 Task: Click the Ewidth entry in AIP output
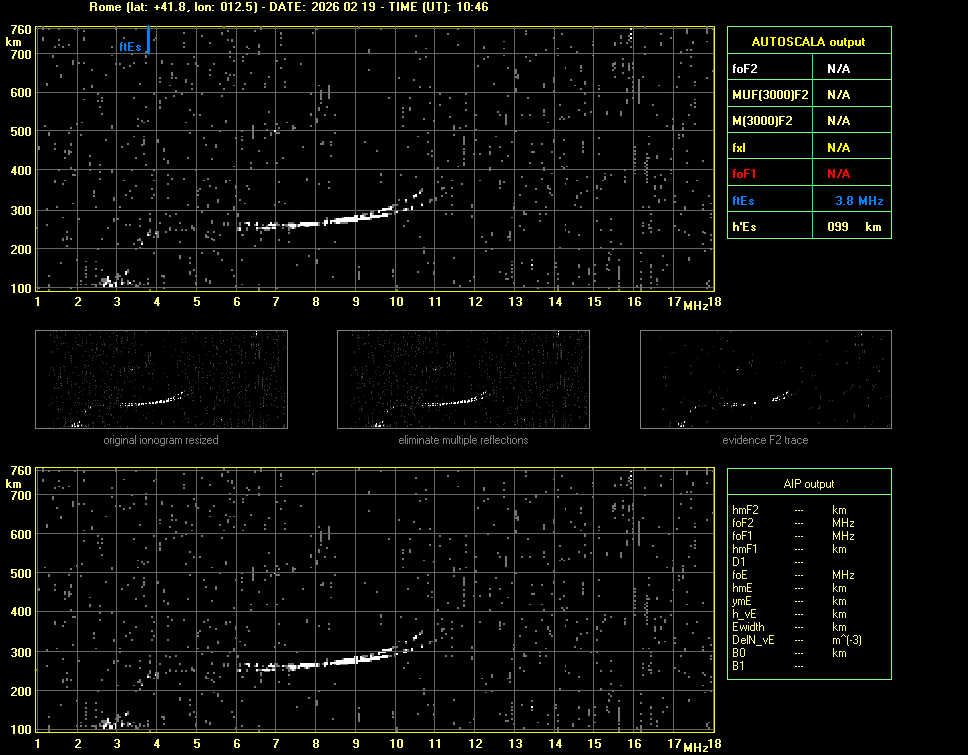(x=748, y=627)
